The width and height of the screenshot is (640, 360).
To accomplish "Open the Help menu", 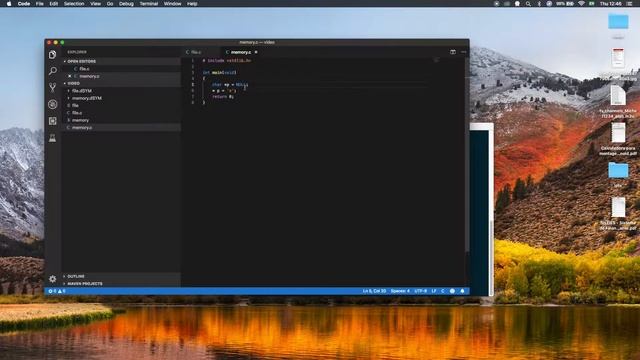I will coord(192,4).
